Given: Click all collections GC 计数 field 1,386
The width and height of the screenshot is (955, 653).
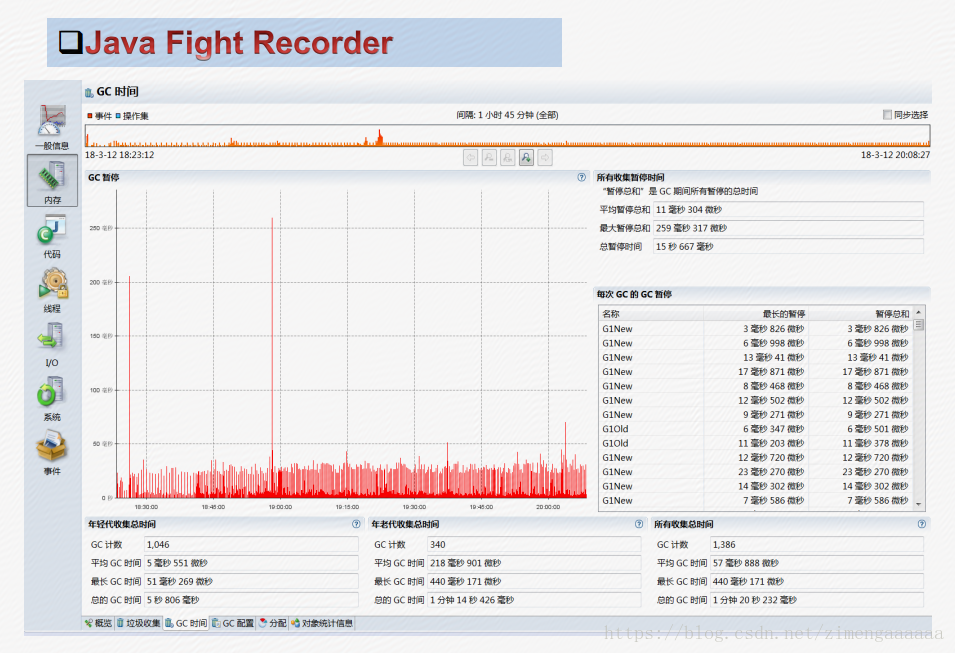Looking at the screenshot, I should [x=817, y=545].
